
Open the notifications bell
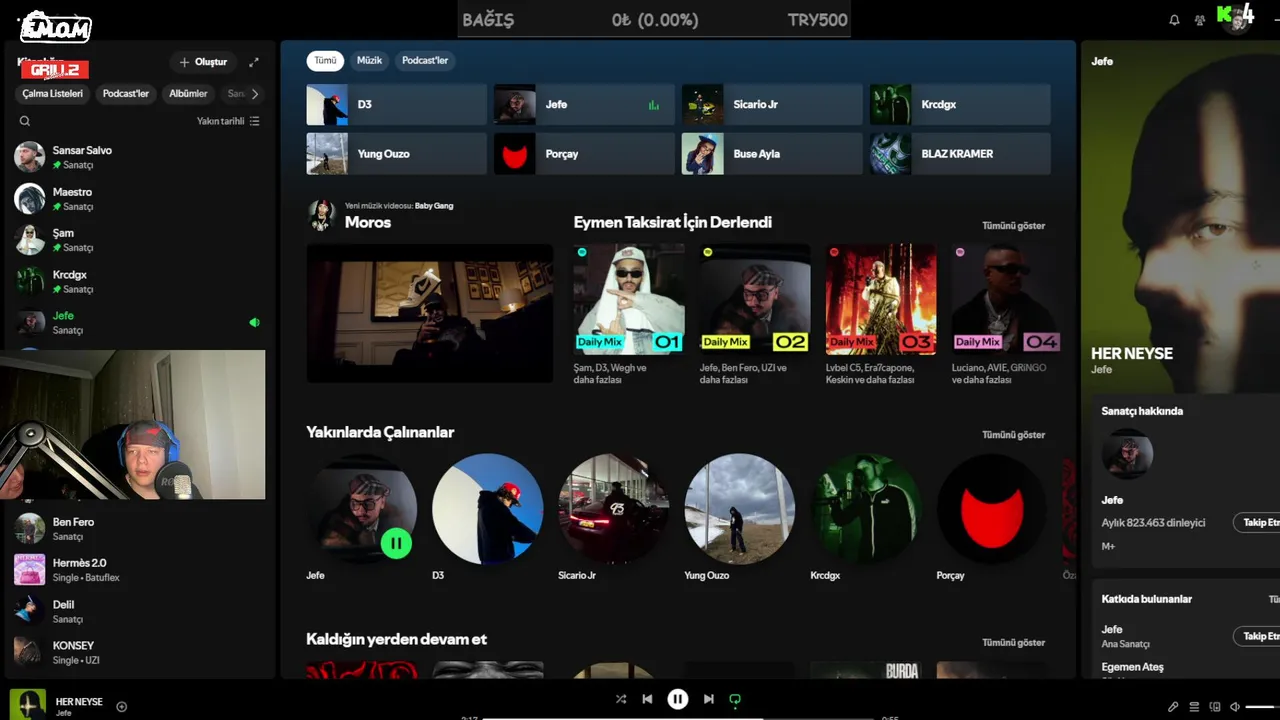(1174, 20)
